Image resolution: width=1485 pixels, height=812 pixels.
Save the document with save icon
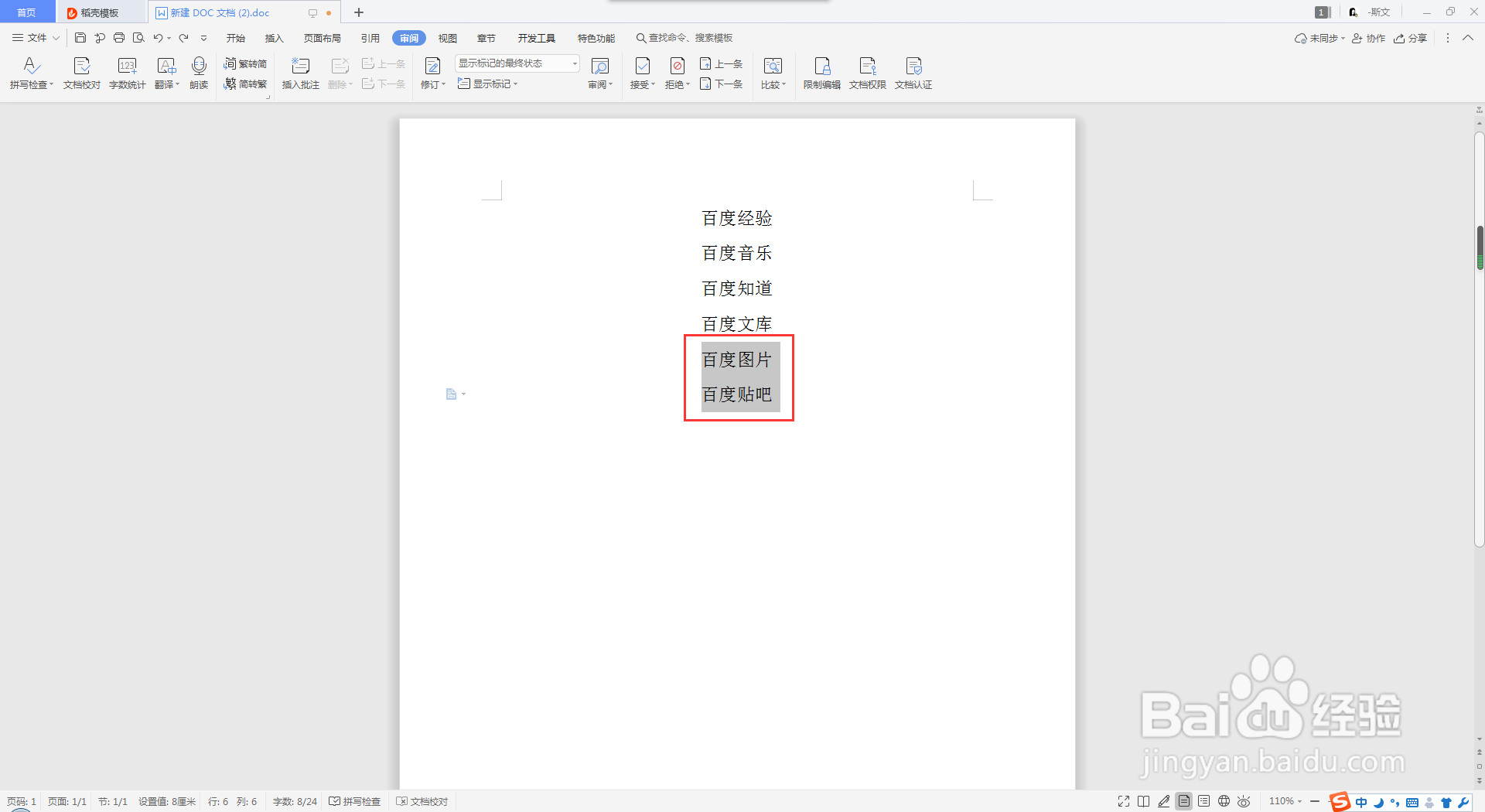pos(80,38)
